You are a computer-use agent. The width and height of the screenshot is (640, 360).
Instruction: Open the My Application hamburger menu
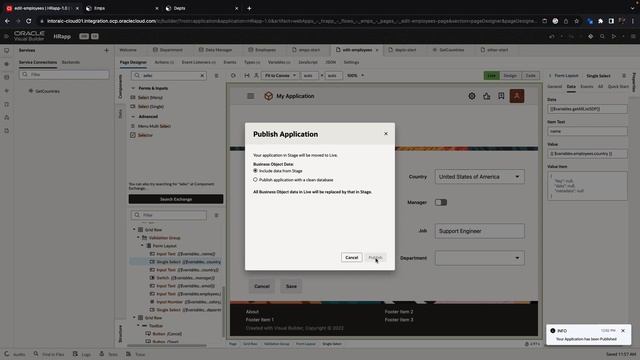coord(251,96)
